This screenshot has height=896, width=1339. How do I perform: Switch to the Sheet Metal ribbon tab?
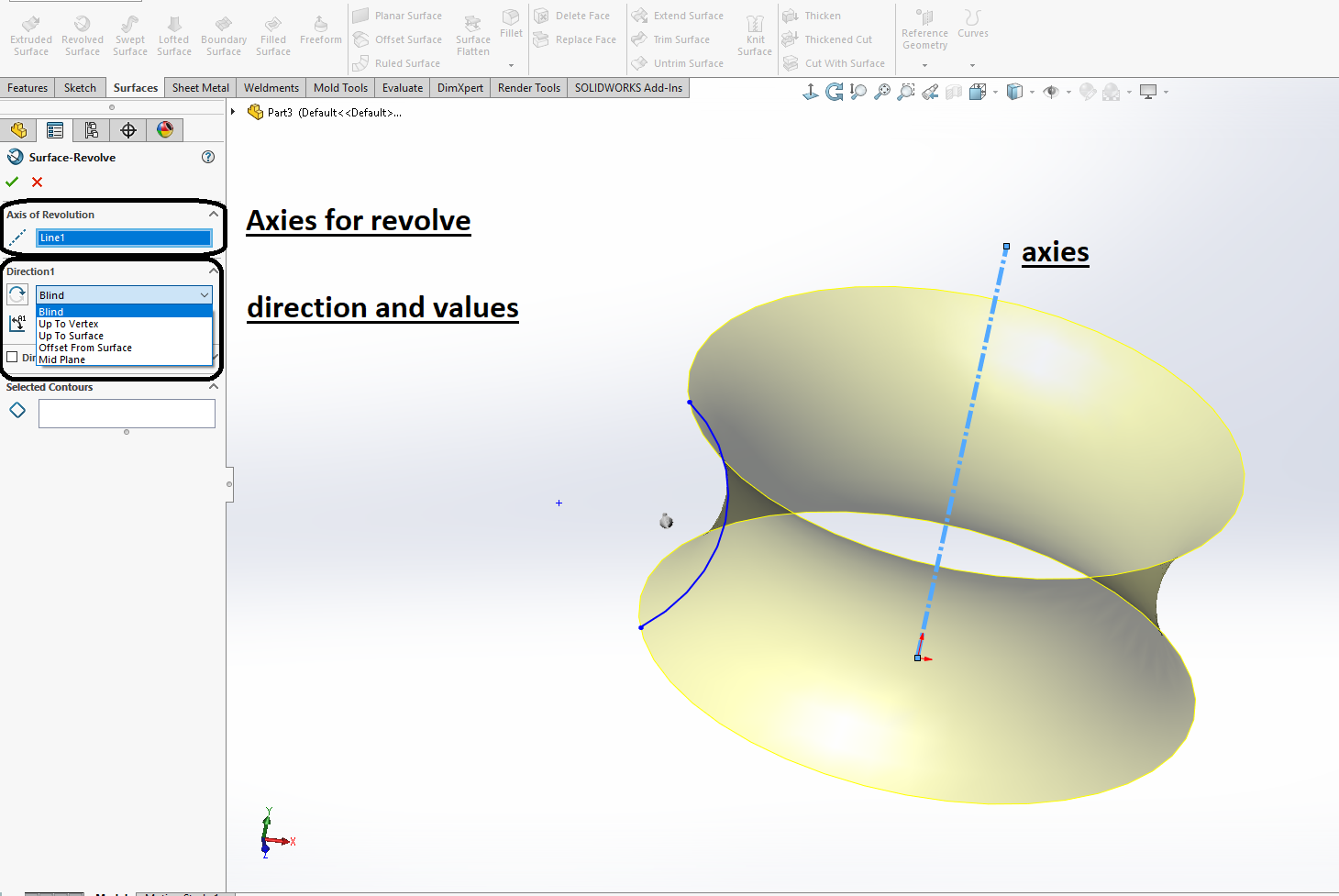[x=200, y=87]
